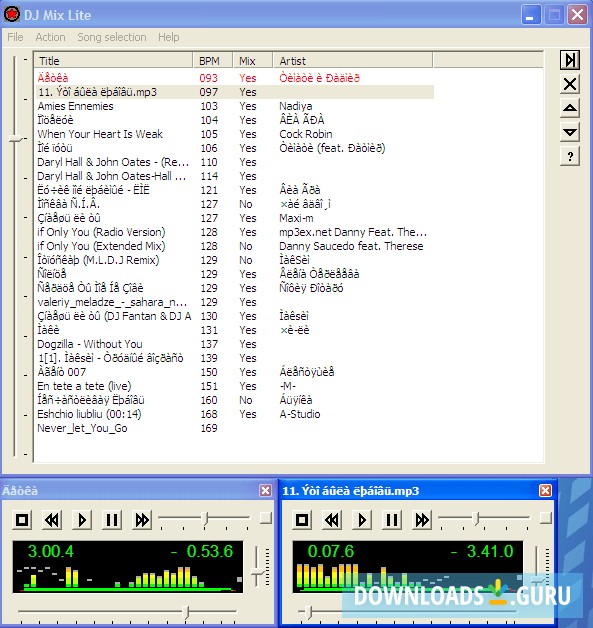Open the Help menu

pos(169,37)
